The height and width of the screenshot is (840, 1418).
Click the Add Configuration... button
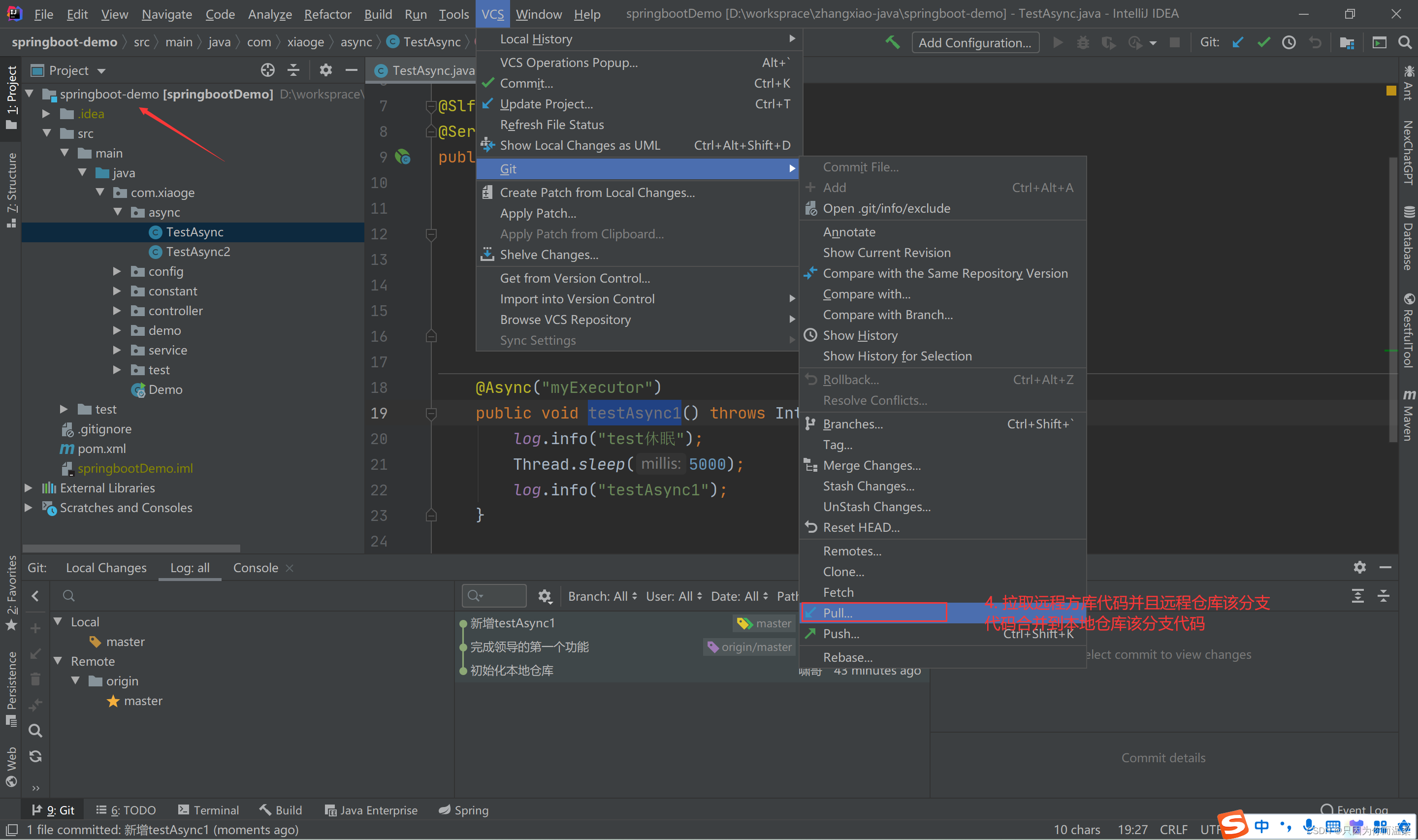point(975,42)
